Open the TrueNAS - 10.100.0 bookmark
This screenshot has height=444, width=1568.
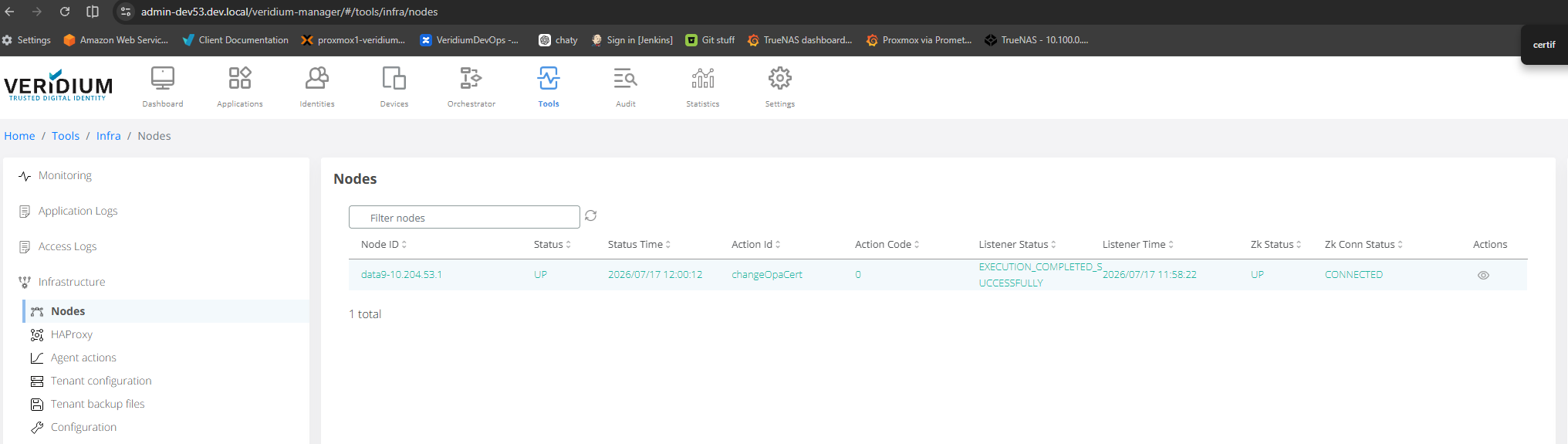pos(1036,40)
